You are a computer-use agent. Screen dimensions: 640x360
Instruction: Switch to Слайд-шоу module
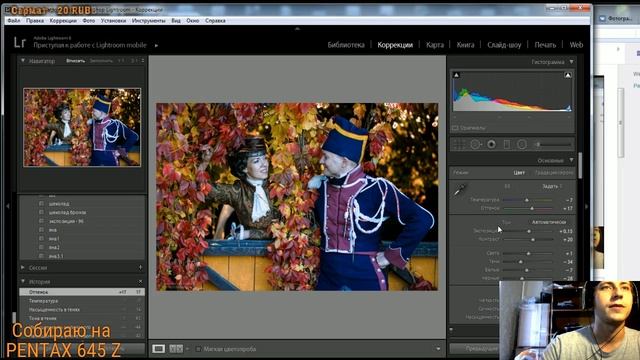point(504,45)
